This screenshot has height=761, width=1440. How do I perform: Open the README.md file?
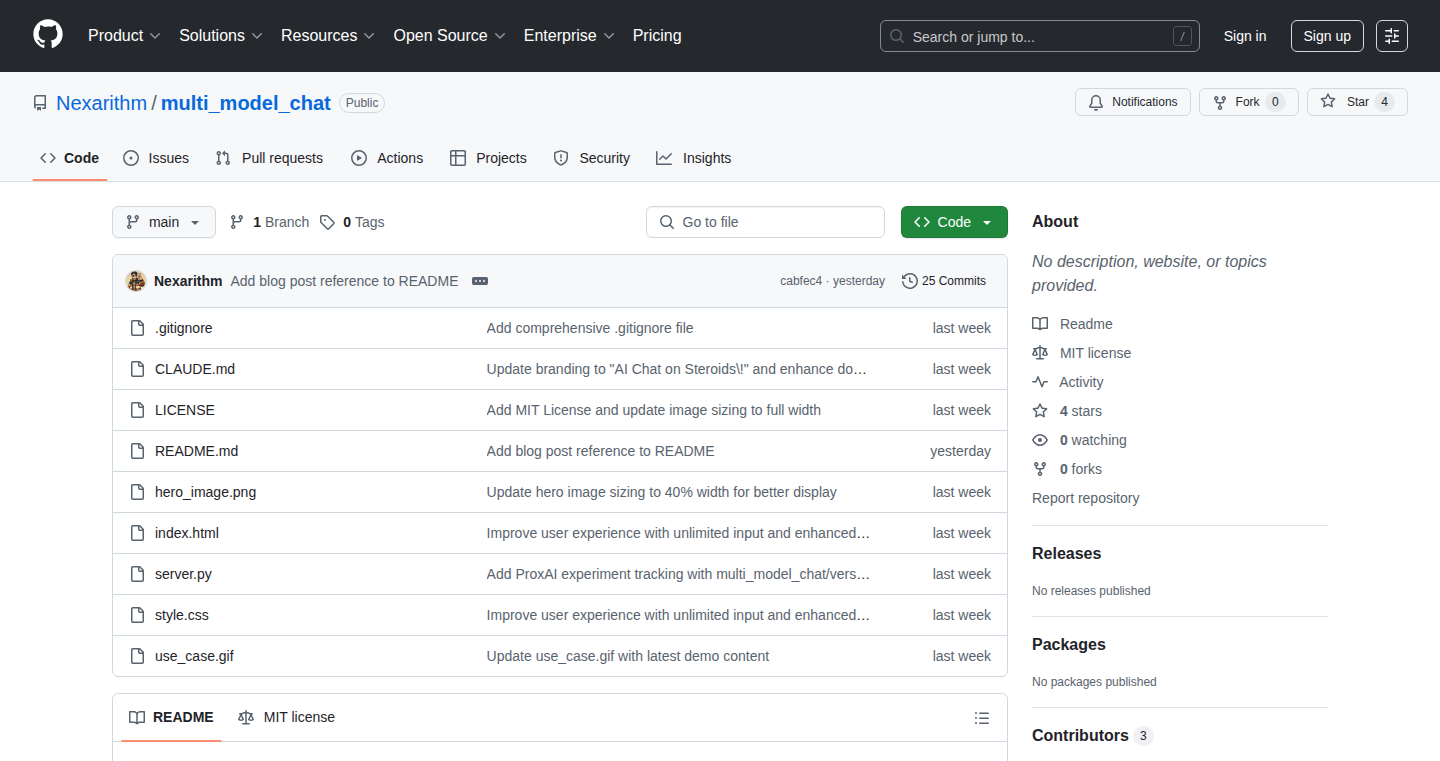pos(197,451)
